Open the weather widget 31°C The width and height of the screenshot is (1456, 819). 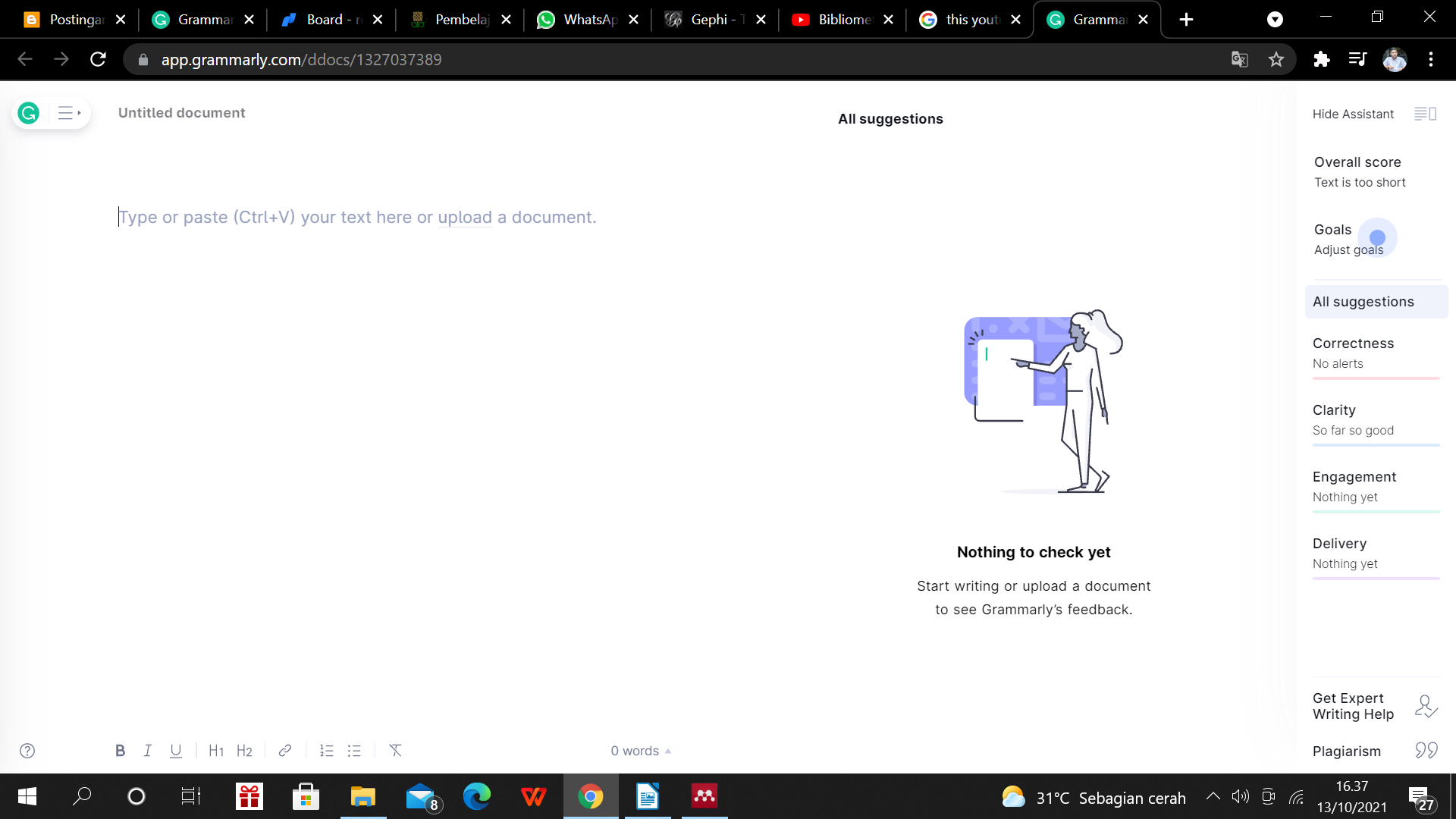pos(1094,798)
